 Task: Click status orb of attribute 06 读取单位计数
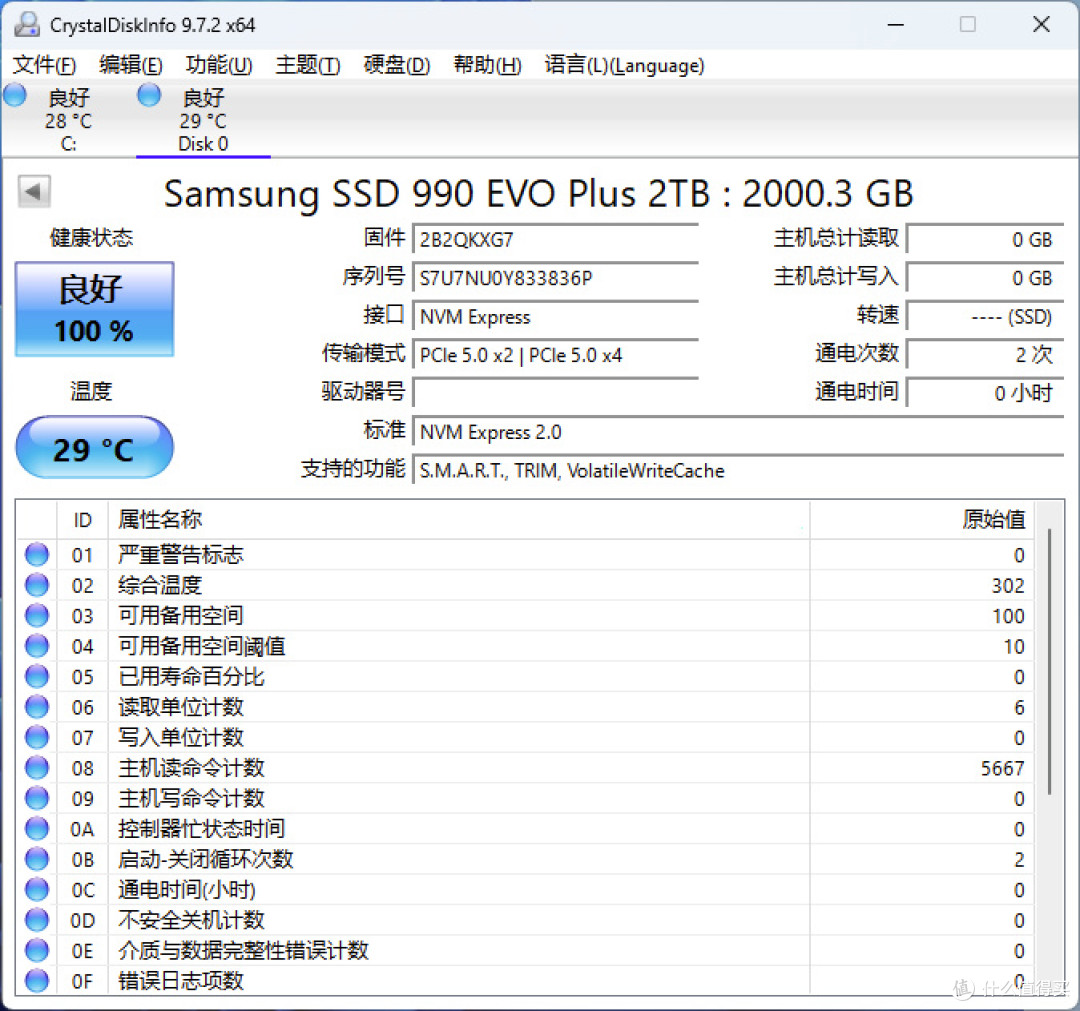[x=37, y=707]
